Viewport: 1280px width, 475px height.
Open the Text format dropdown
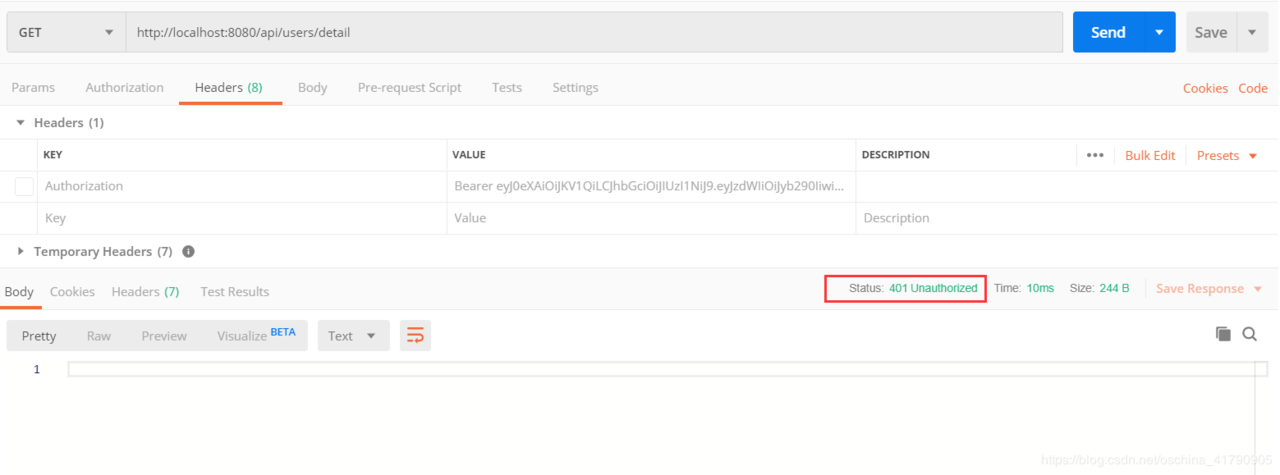click(353, 335)
